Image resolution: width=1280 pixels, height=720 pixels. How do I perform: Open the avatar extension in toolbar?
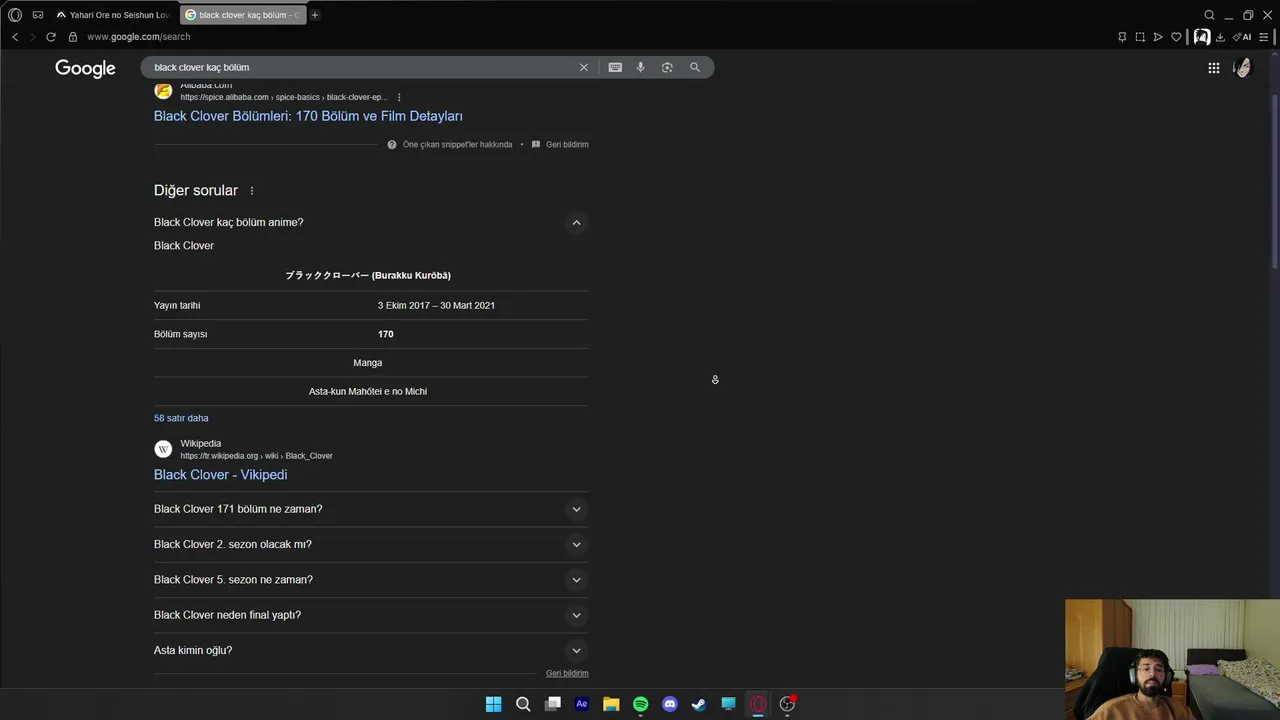[x=1201, y=37]
